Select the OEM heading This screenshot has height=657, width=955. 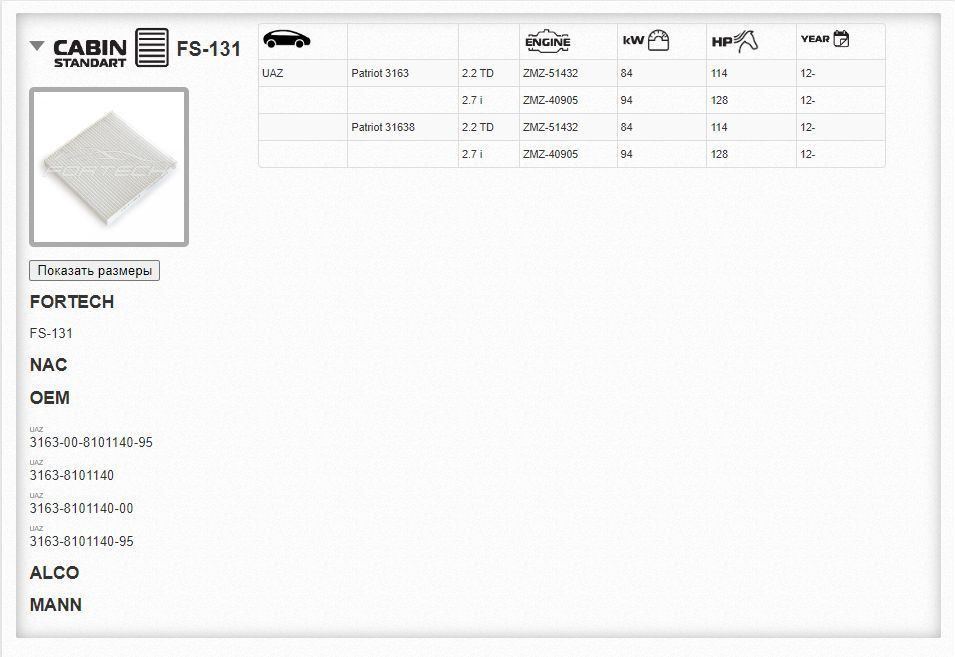[50, 398]
